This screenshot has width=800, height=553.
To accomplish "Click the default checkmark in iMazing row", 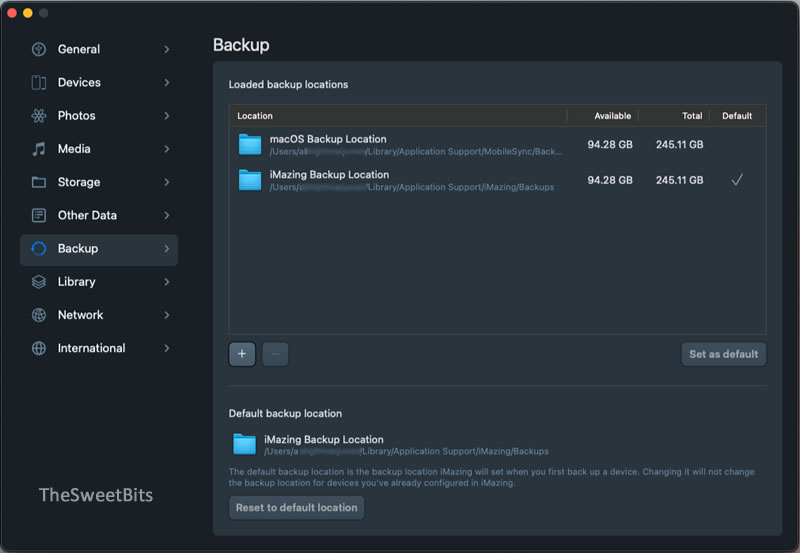I will pyautogui.click(x=737, y=180).
